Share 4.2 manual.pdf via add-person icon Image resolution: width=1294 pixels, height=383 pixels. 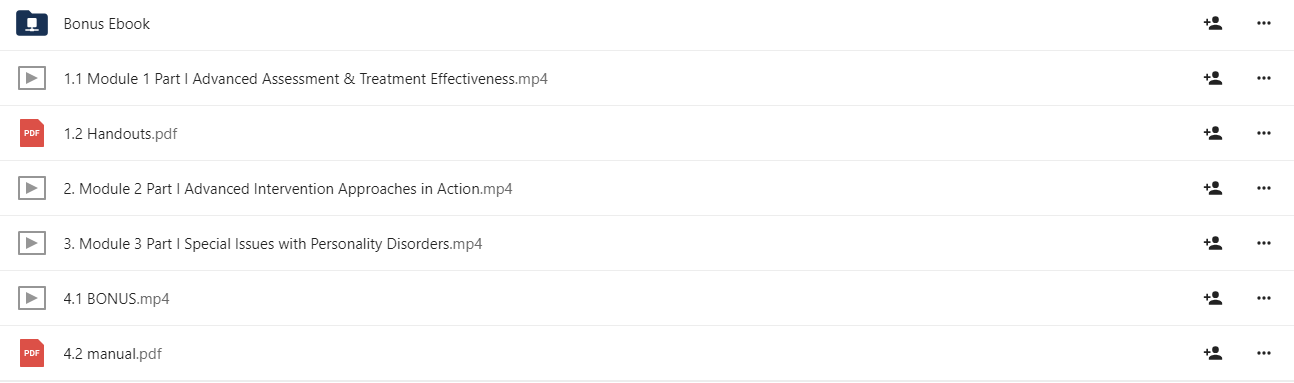1213,353
